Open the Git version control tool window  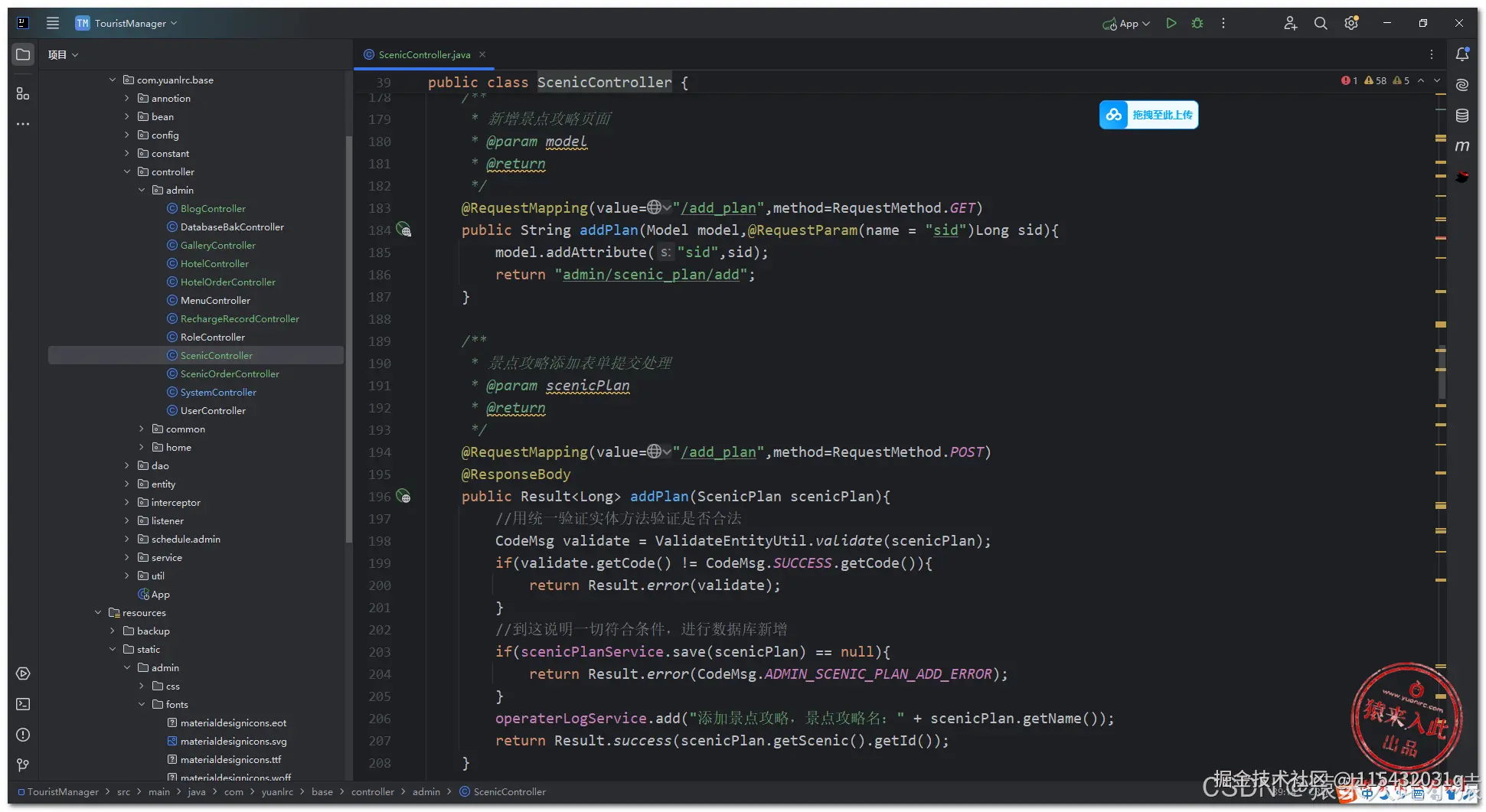(x=23, y=765)
